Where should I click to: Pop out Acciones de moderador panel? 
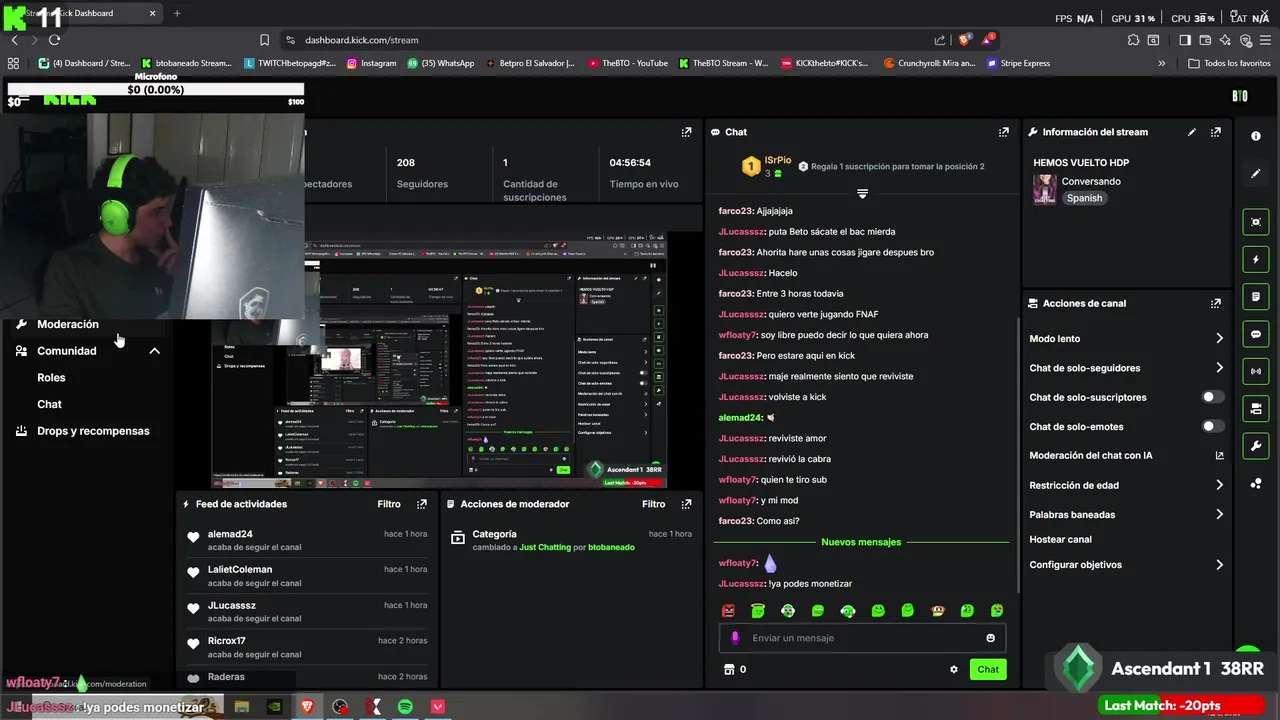(x=686, y=504)
